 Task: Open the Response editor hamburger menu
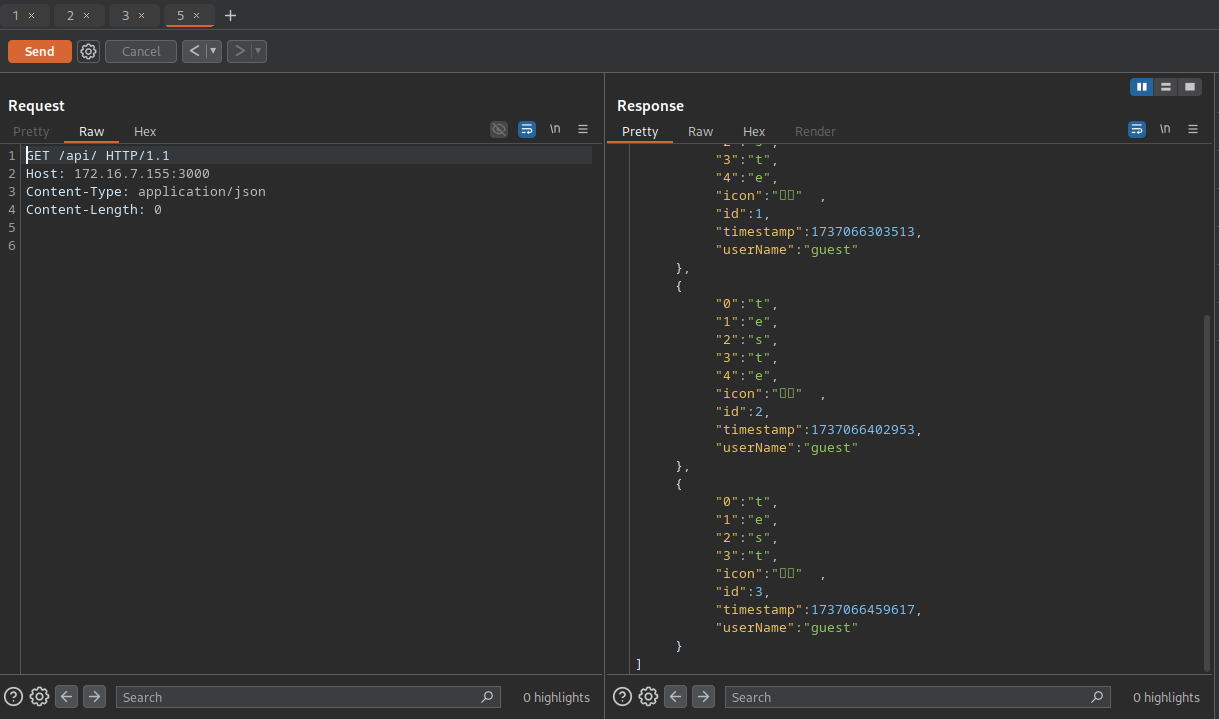click(x=1193, y=129)
